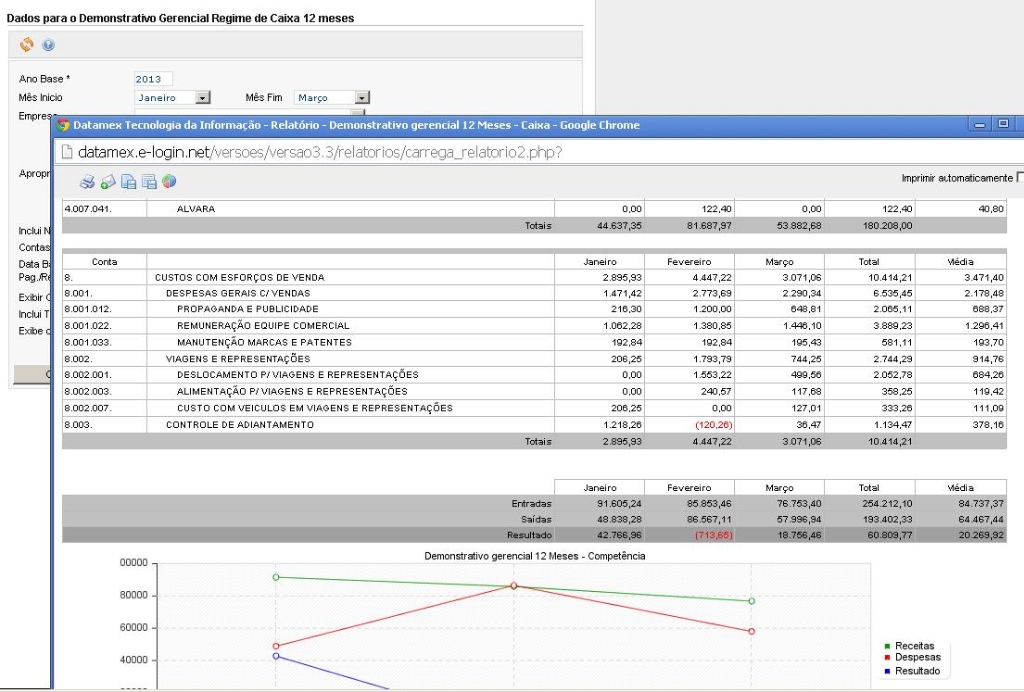Click the Despesas legend entry in chart
Viewport: 1024px width, 692px height.
coord(912,657)
